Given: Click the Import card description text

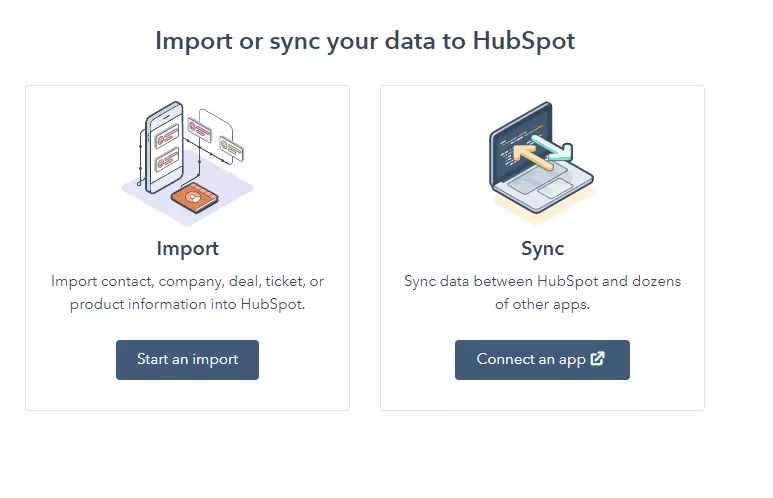Looking at the screenshot, I should tap(187, 292).
